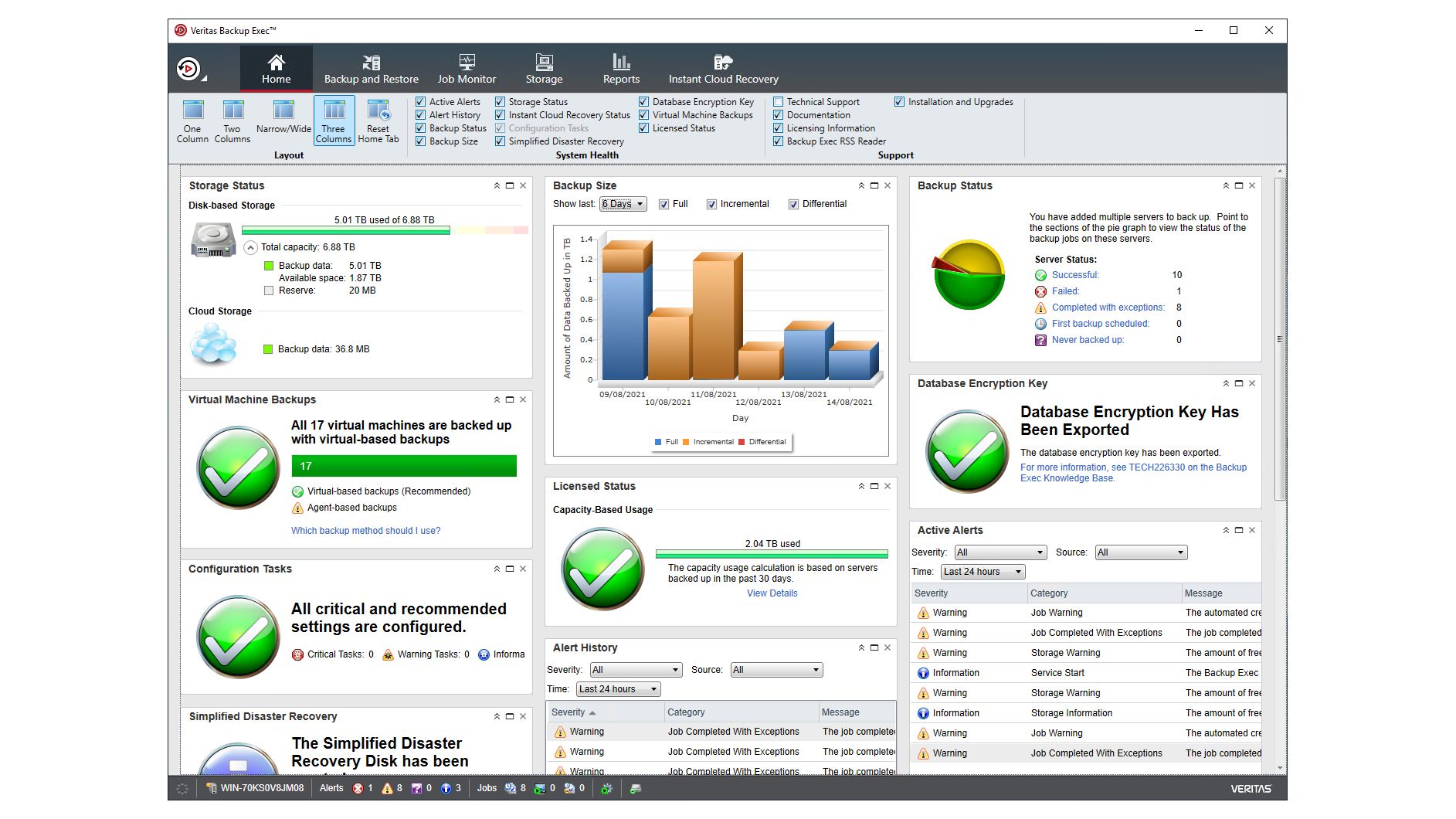Viewport: 1456px width, 819px height.
Task: Open the Reports tab
Action: pyautogui.click(x=622, y=68)
